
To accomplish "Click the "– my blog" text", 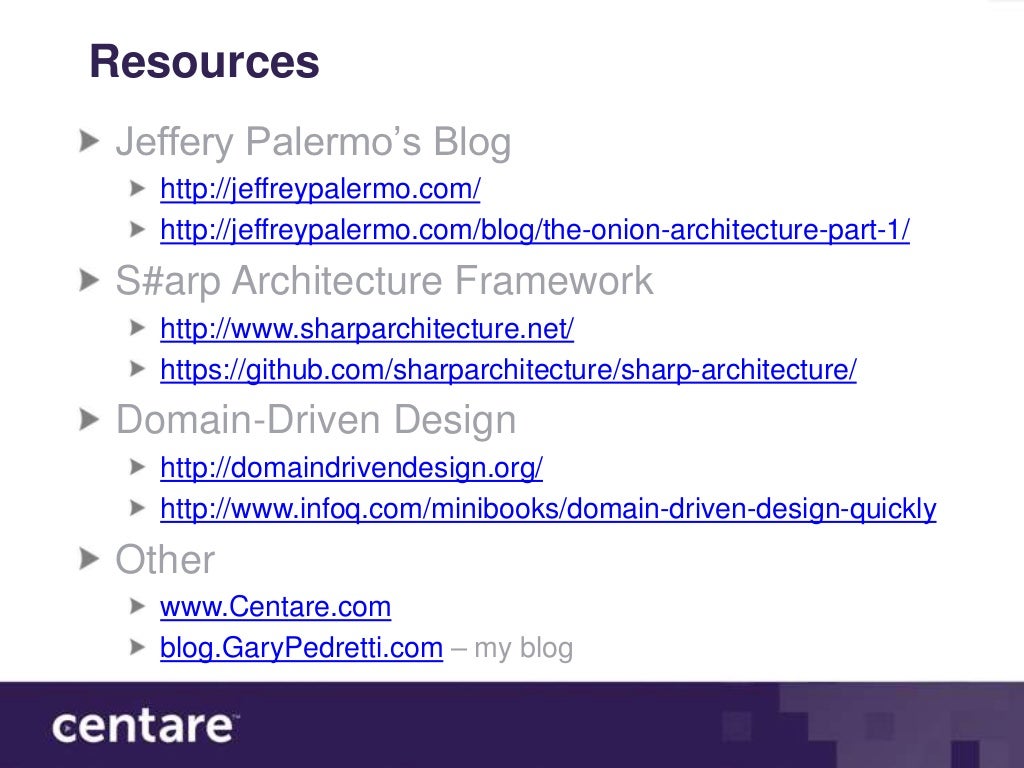I will pyautogui.click(x=512, y=648).
